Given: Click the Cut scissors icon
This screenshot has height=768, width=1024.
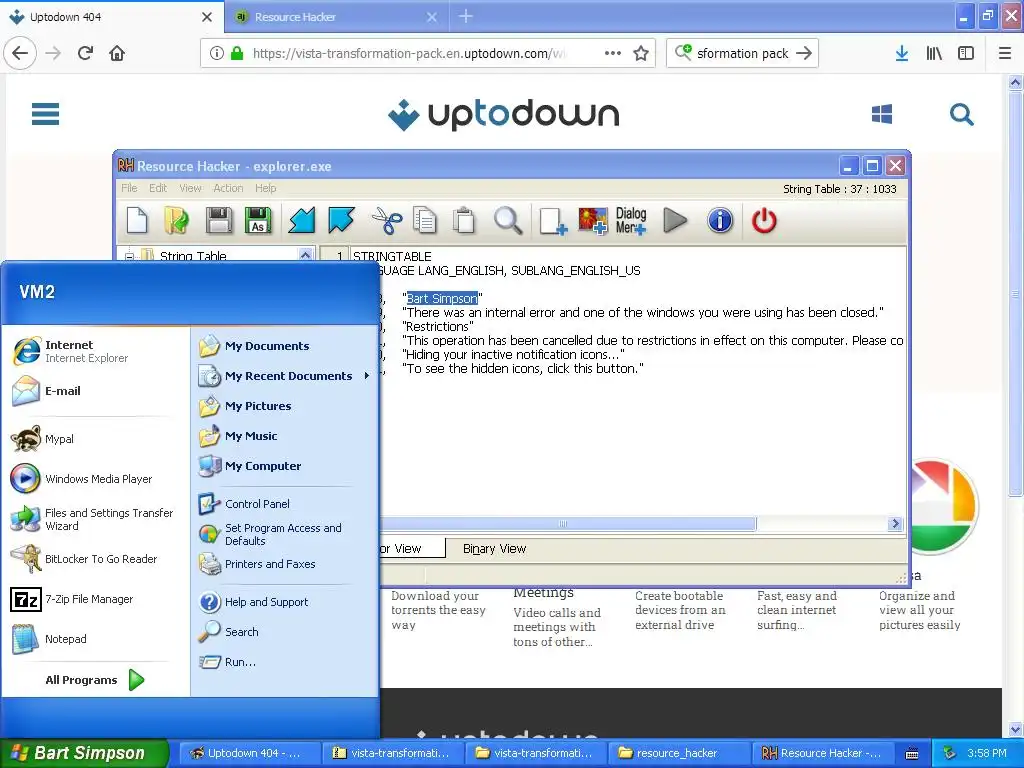Looking at the screenshot, I should point(387,221).
